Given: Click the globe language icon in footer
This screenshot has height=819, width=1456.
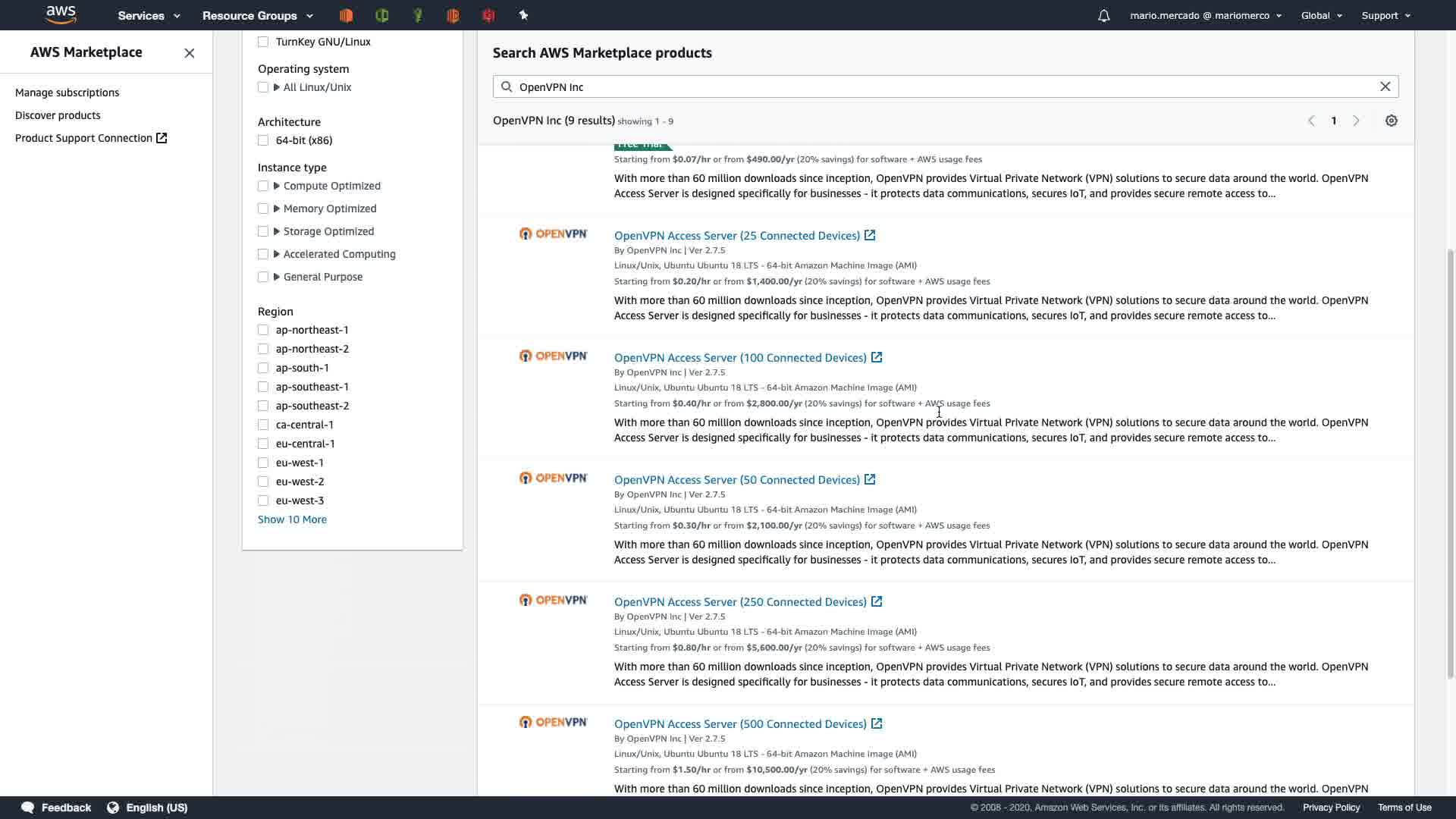Looking at the screenshot, I should [113, 808].
